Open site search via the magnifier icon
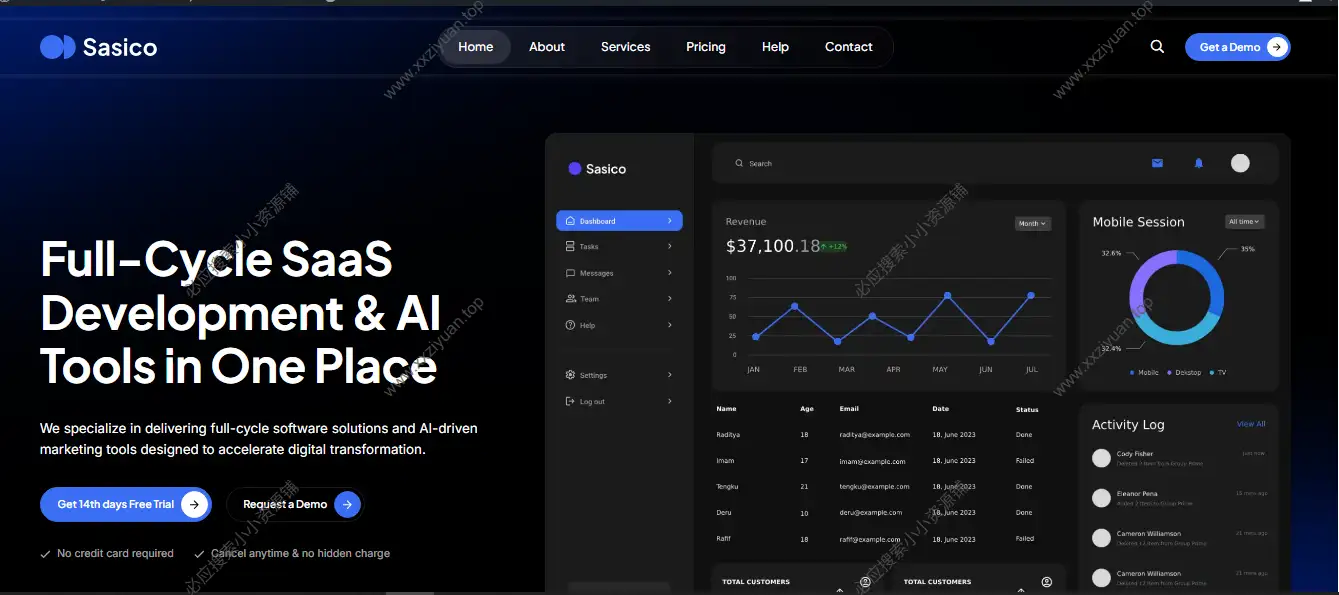Screen dimensions: 1339x595 click(x=1157, y=46)
